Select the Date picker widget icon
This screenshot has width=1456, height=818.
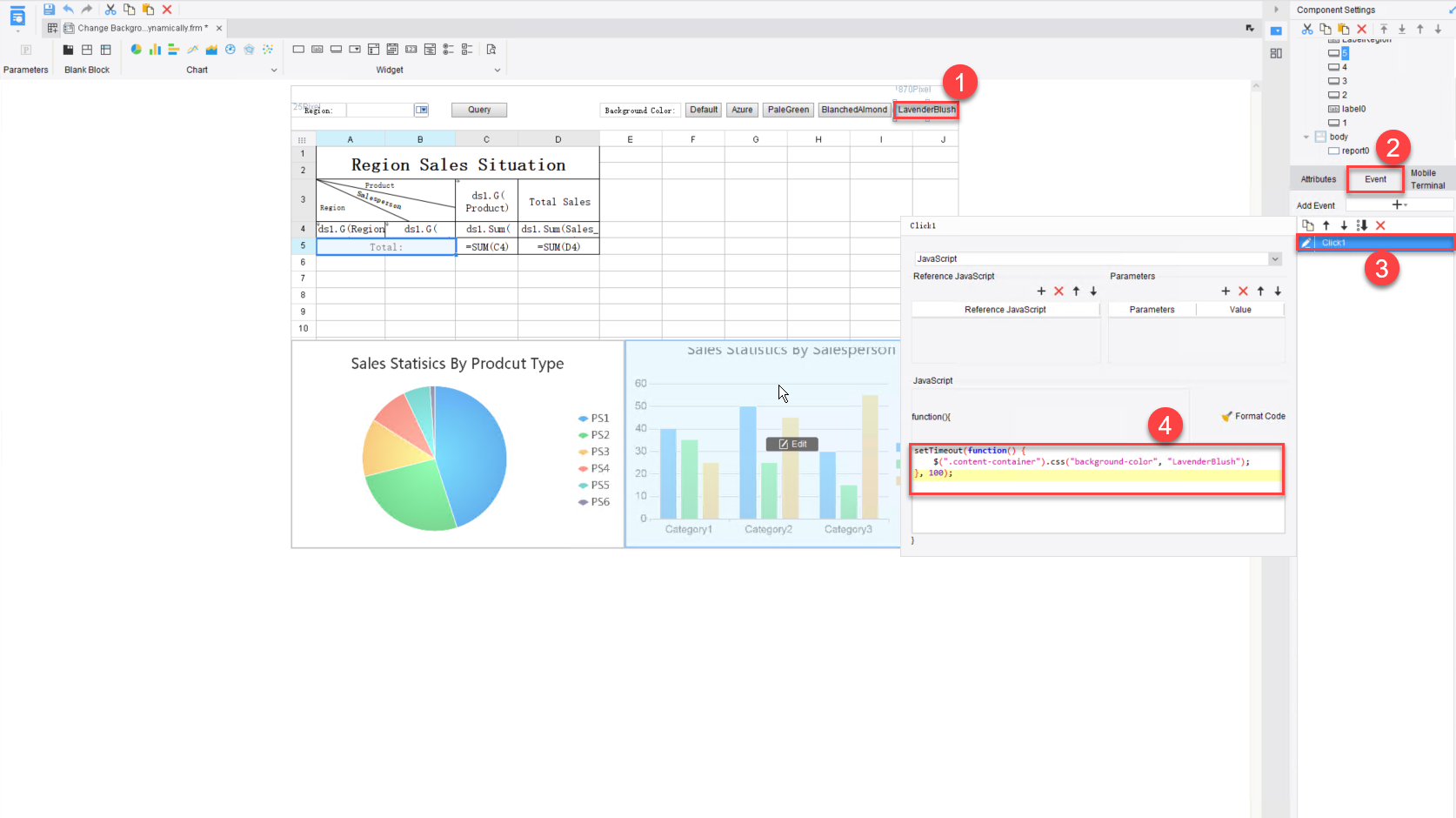pyautogui.click(x=392, y=50)
